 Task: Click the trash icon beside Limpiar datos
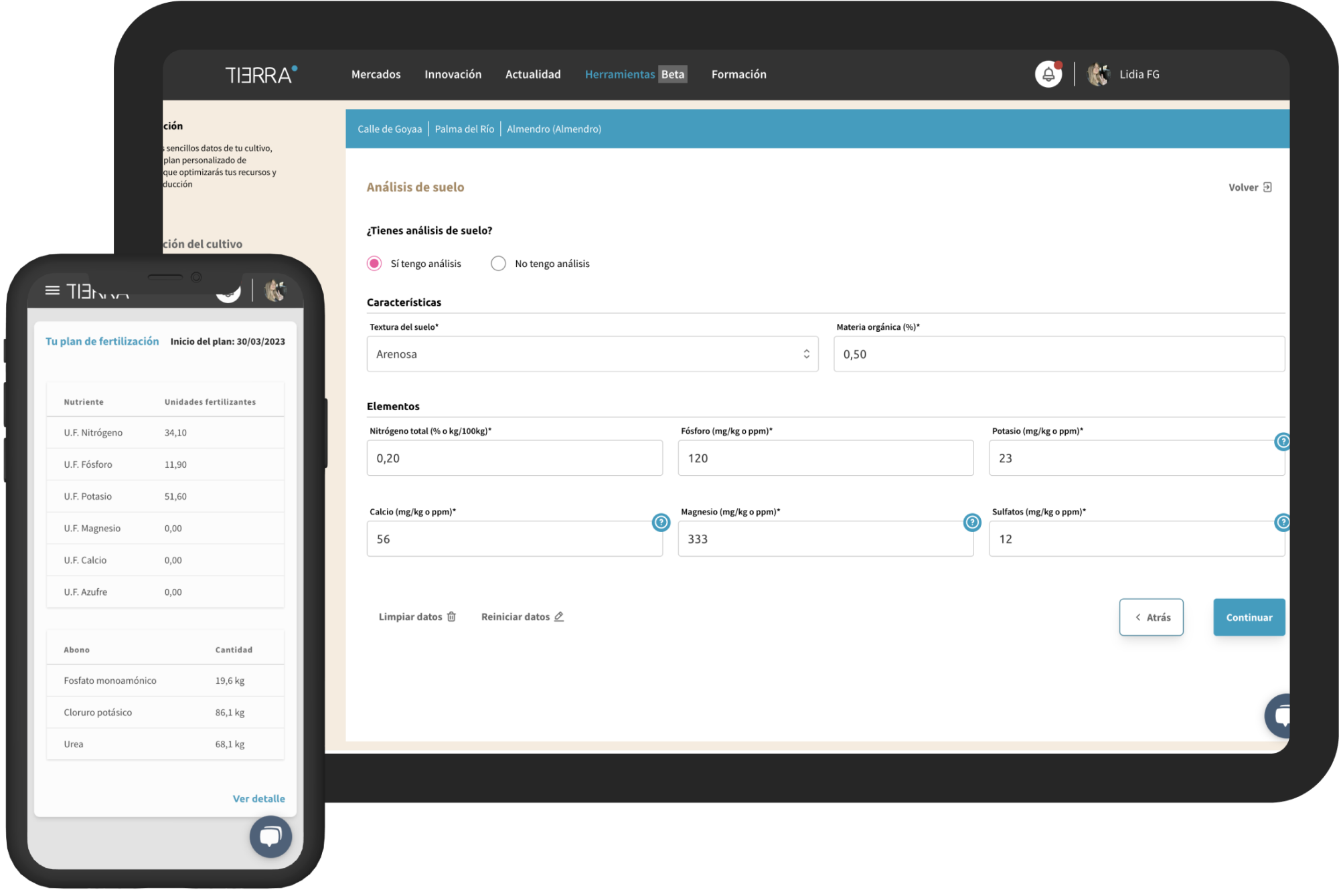coord(451,617)
